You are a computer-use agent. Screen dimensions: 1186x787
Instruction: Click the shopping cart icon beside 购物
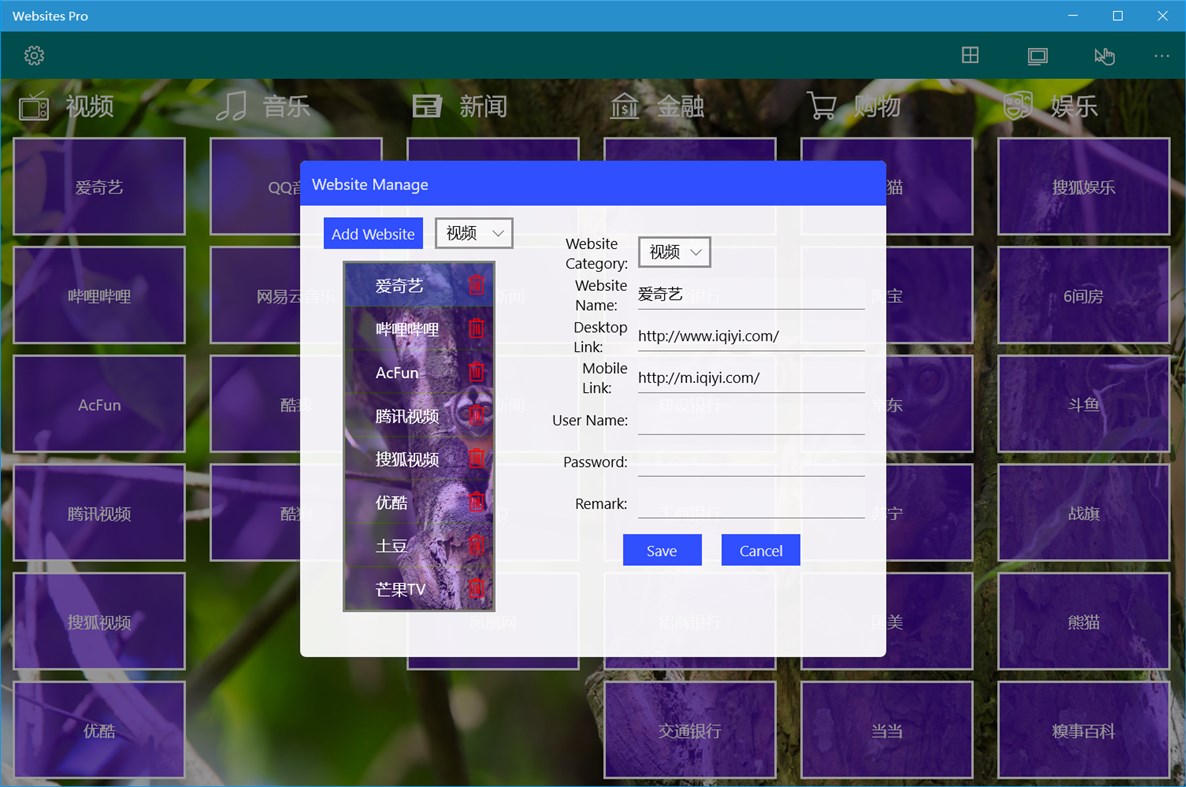tap(821, 106)
